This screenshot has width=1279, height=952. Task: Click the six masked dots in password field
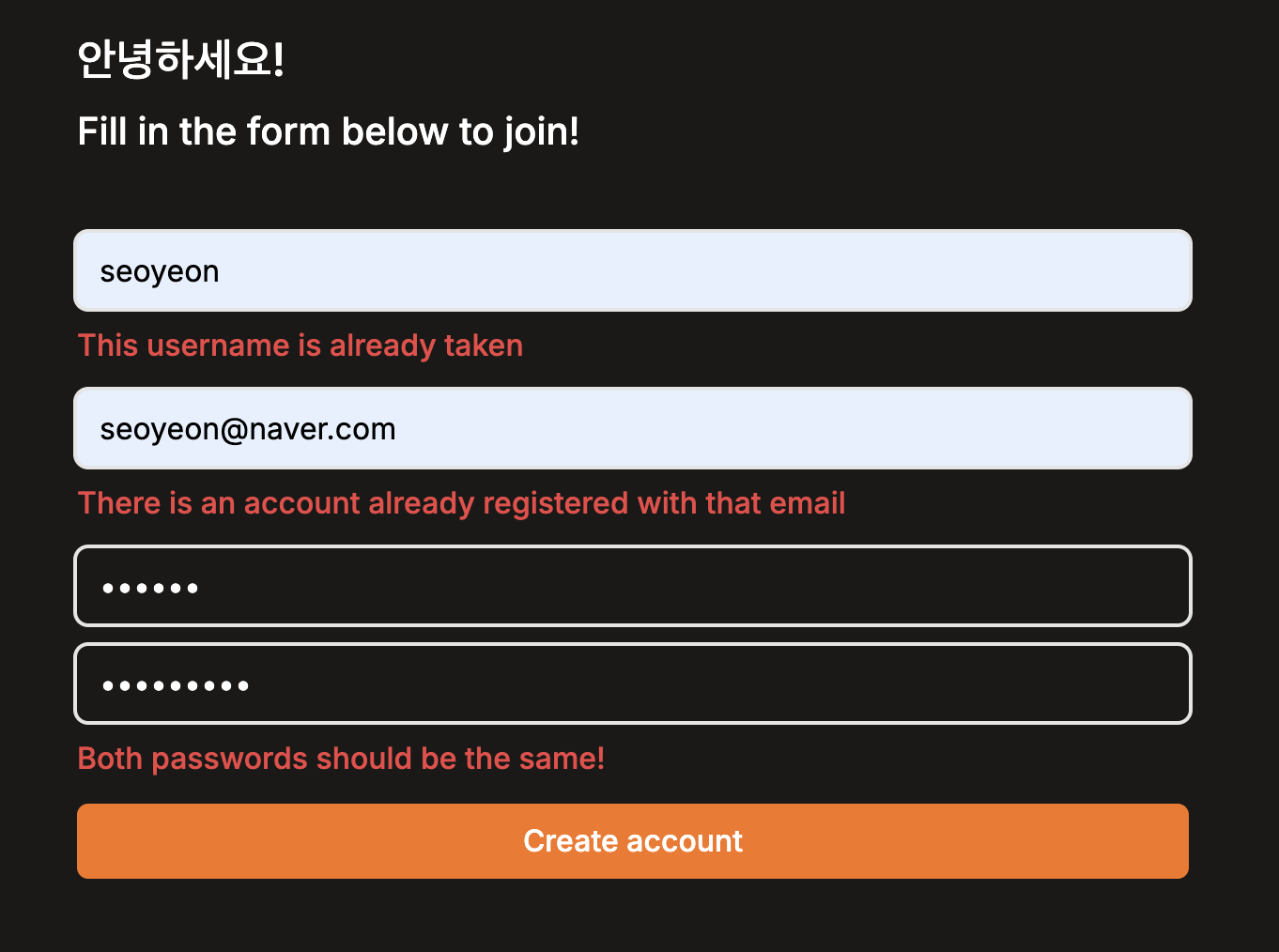point(150,589)
